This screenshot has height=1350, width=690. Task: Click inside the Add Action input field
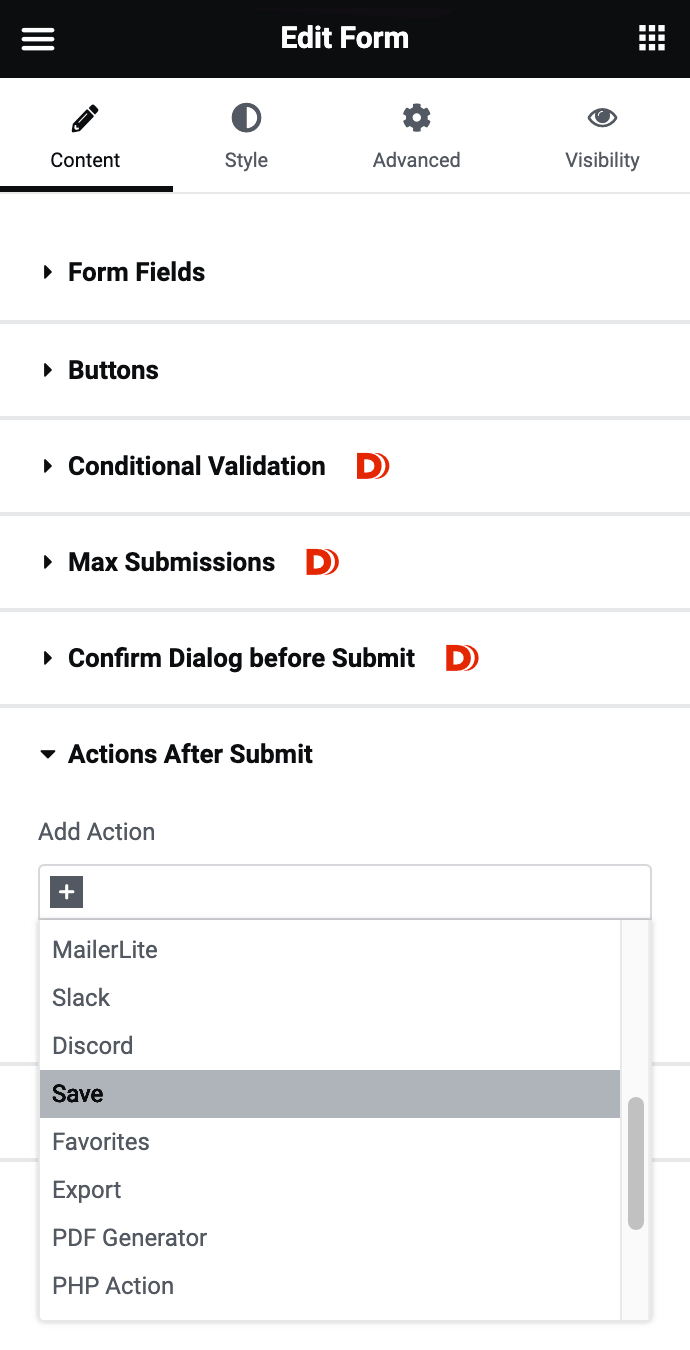click(x=360, y=892)
